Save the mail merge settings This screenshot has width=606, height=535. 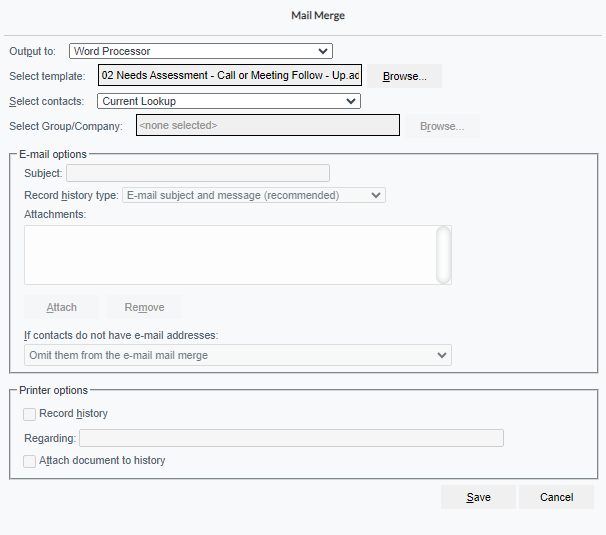coord(478,497)
